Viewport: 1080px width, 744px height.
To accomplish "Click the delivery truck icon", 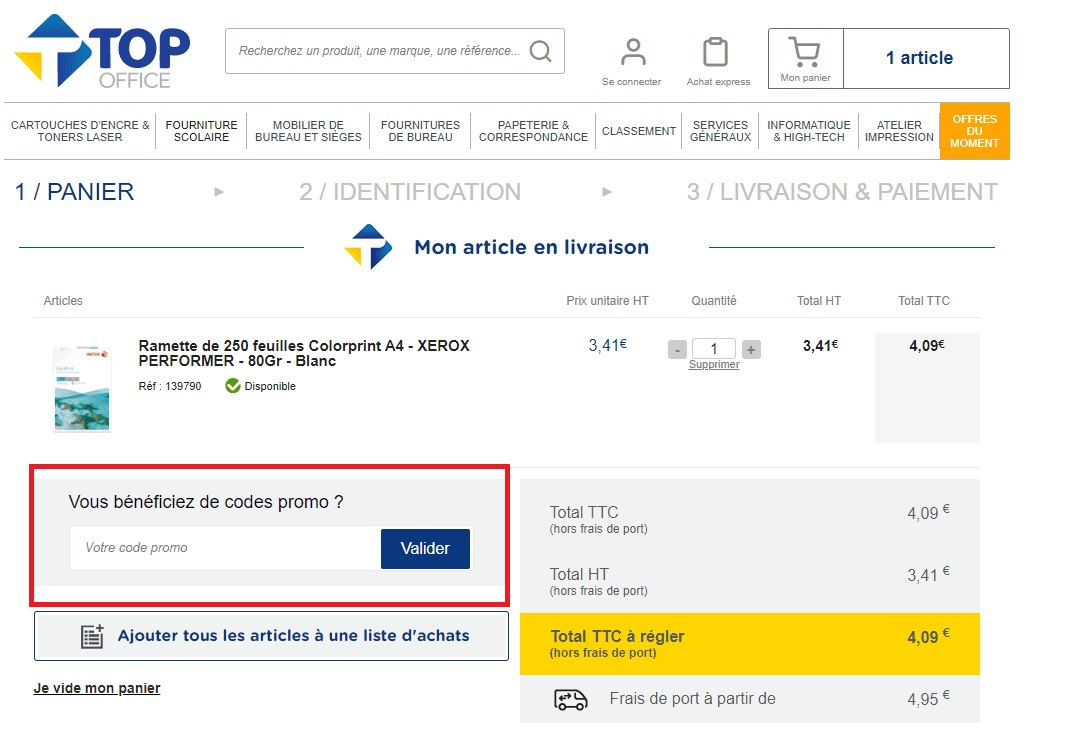I will [x=571, y=699].
